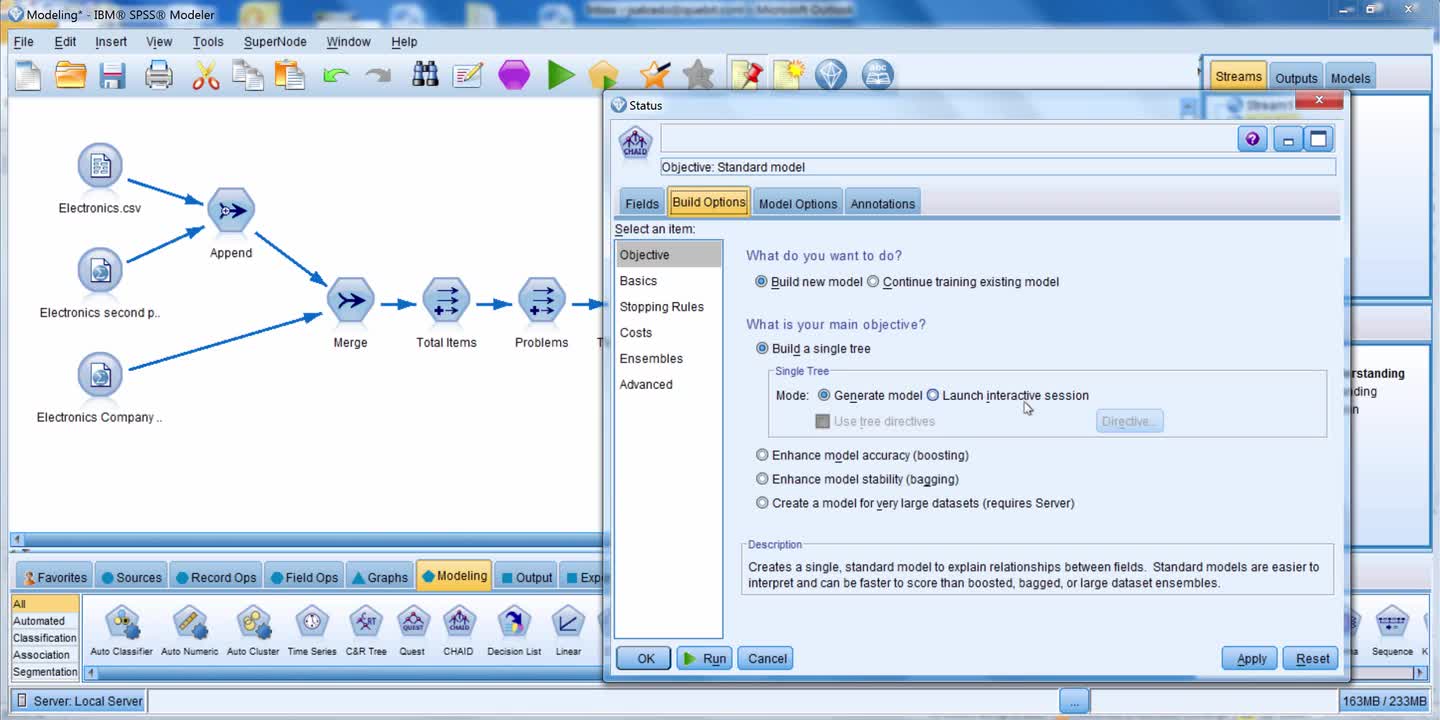Pick the Auto Classifier palette node

coord(121,624)
